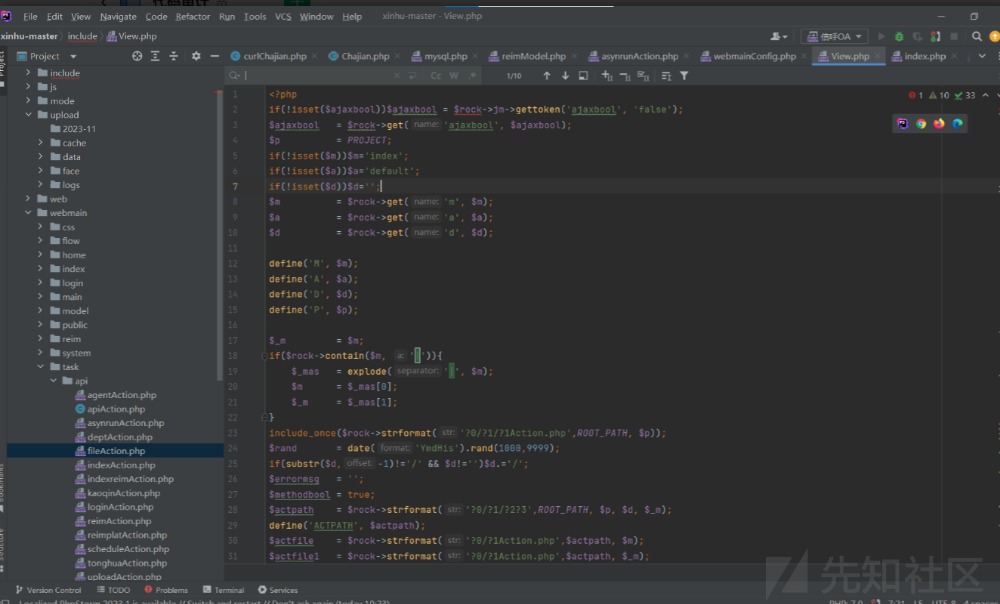This screenshot has height=604, width=1000.
Task: Click the Collapse All icon in Project panel
Action: point(175,57)
